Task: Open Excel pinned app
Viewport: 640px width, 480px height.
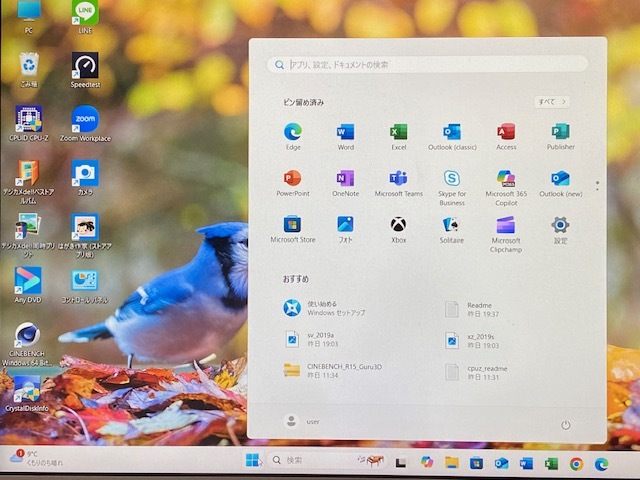Action: click(398, 136)
